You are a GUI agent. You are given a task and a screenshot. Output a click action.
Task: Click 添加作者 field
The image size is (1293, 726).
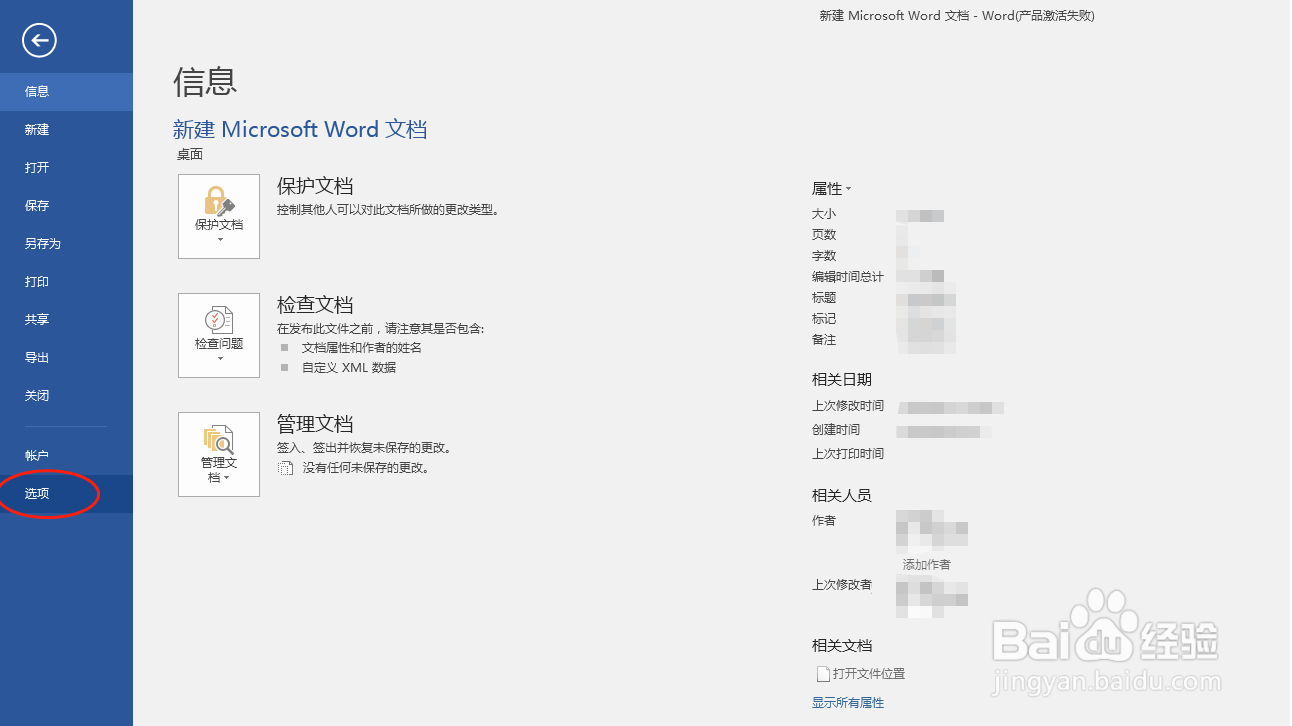927,565
